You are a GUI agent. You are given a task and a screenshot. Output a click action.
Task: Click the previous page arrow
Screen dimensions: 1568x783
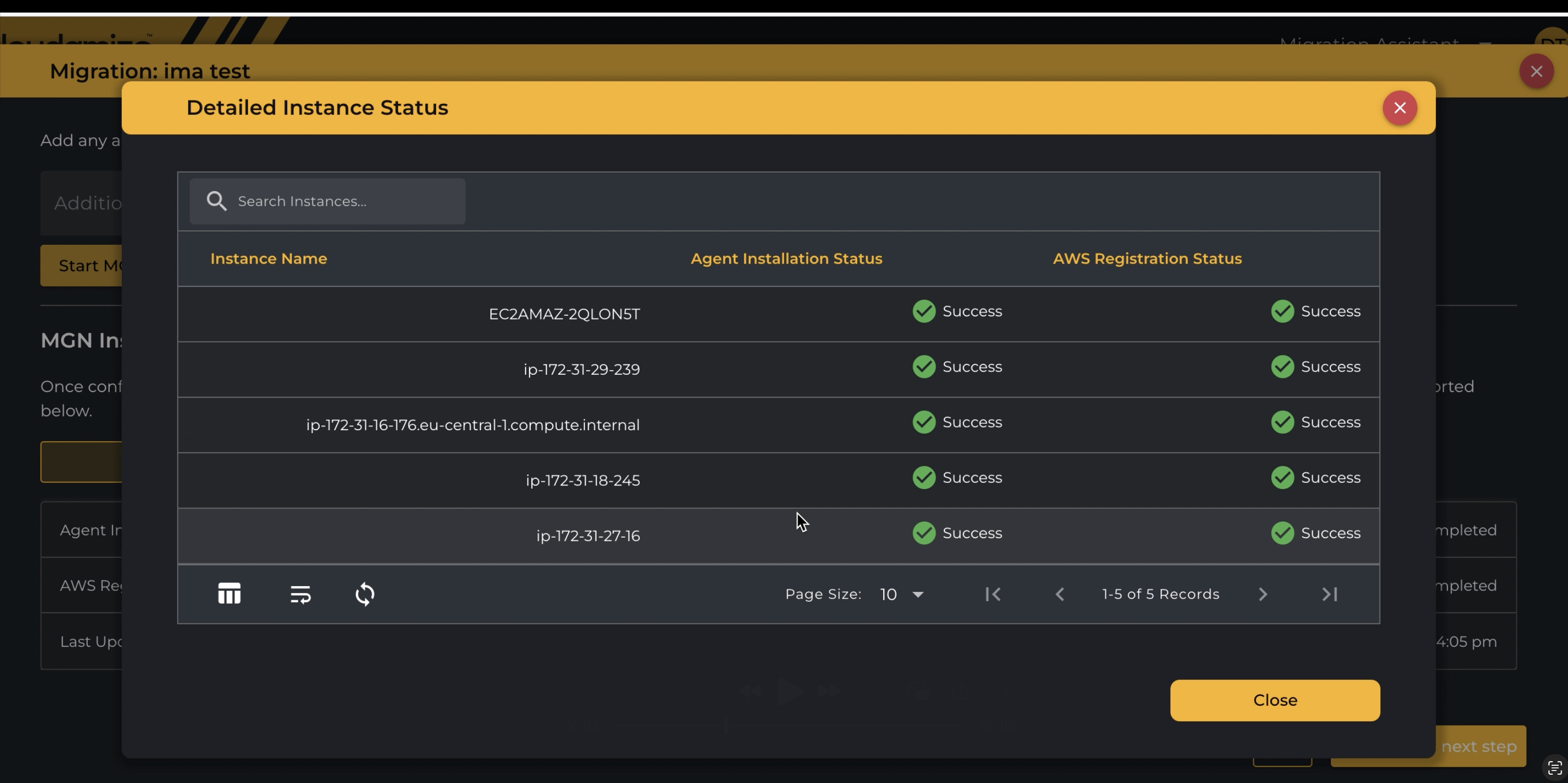pos(1060,594)
